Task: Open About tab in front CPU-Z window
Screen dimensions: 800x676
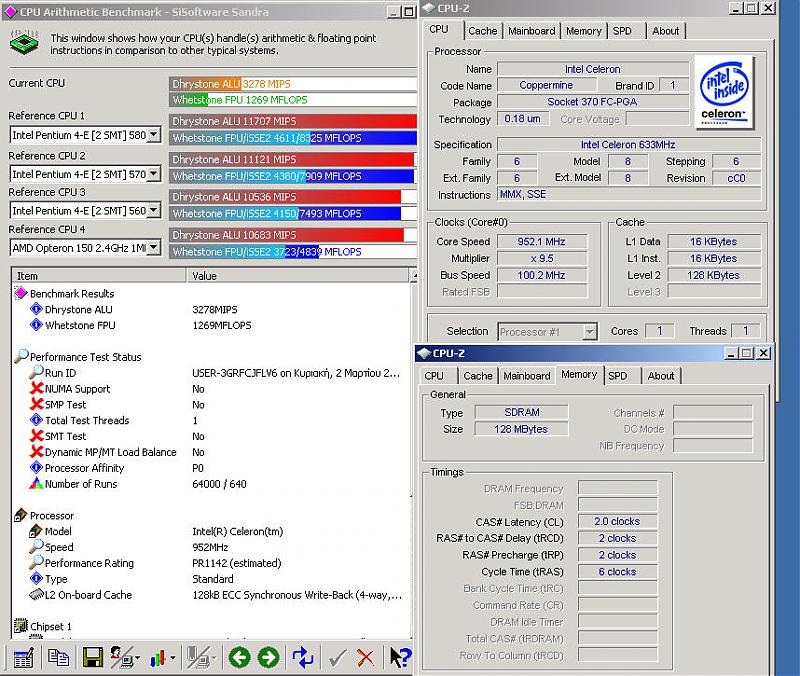Action: click(x=661, y=376)
